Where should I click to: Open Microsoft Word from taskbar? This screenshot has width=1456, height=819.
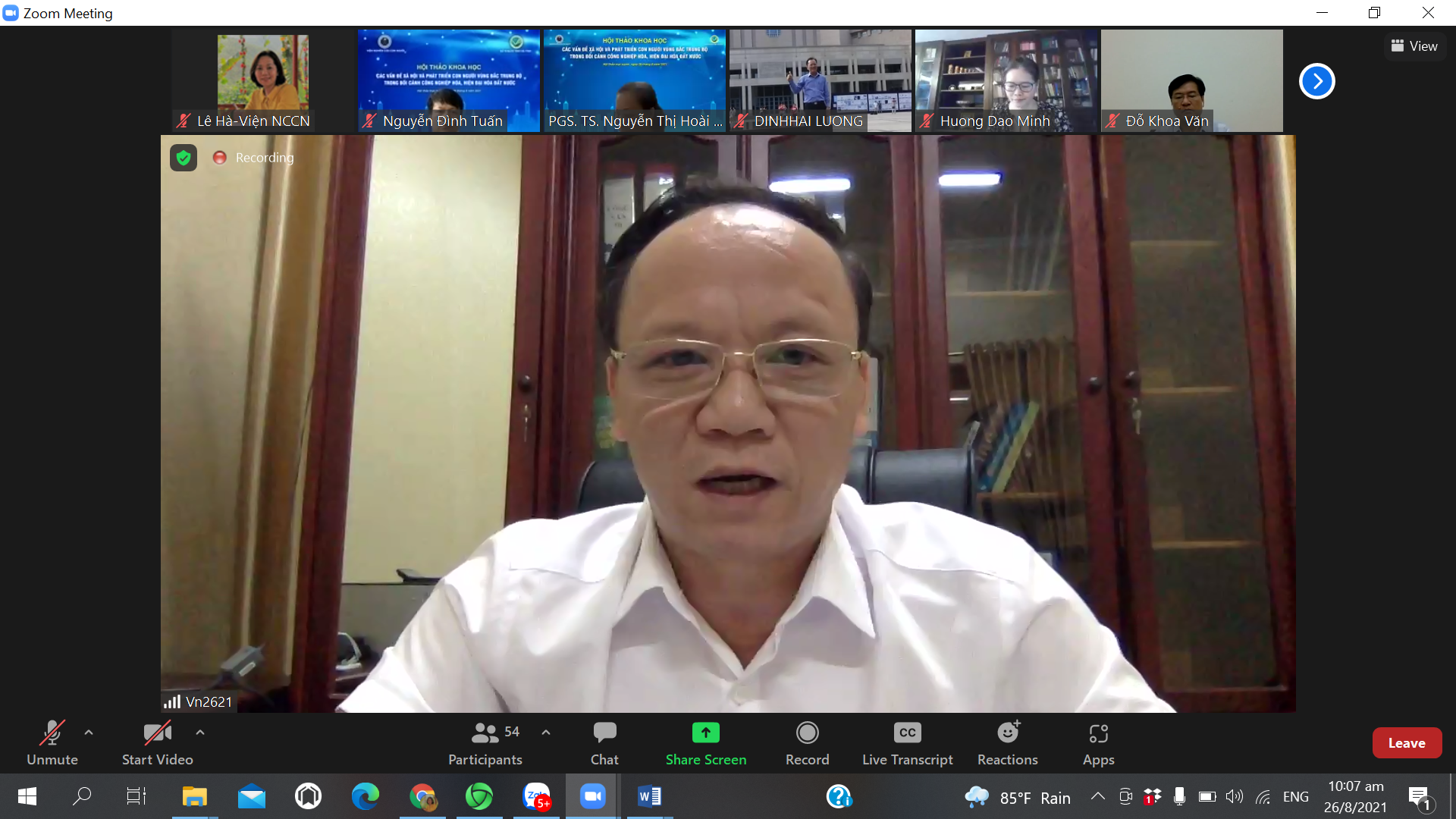click(650, 796)
